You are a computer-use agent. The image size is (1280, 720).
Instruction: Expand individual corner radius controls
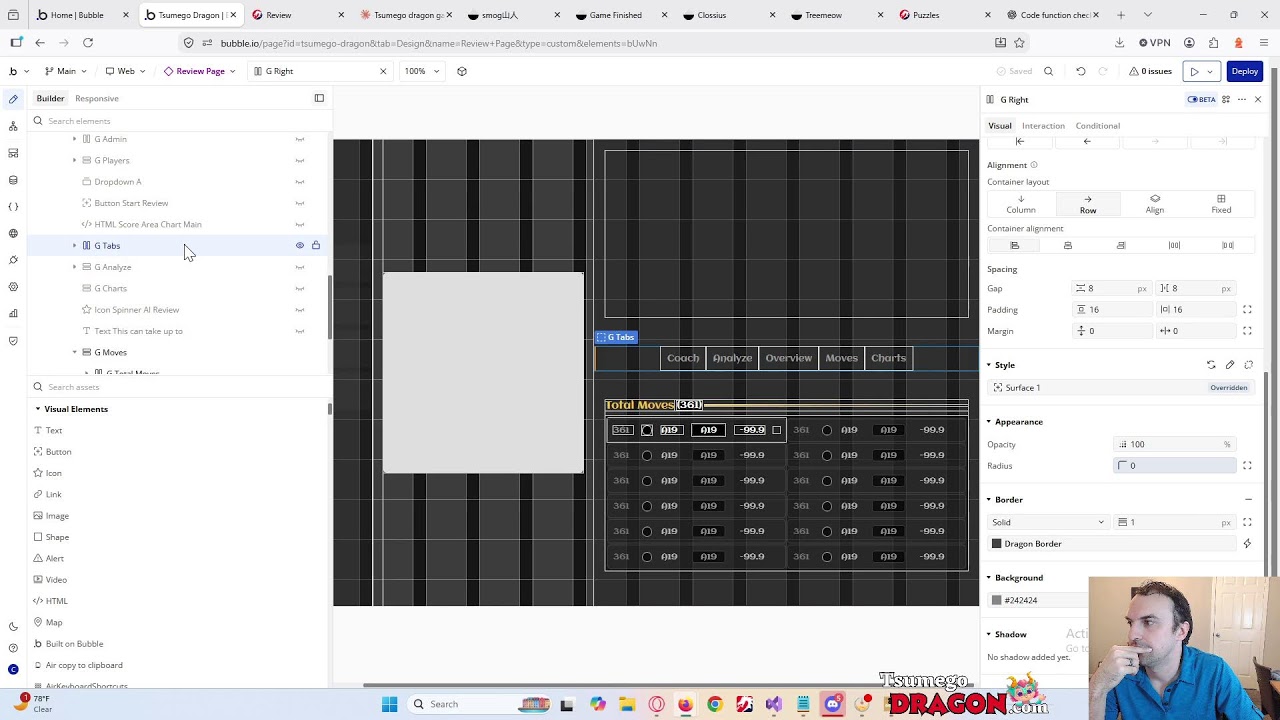1247,466
